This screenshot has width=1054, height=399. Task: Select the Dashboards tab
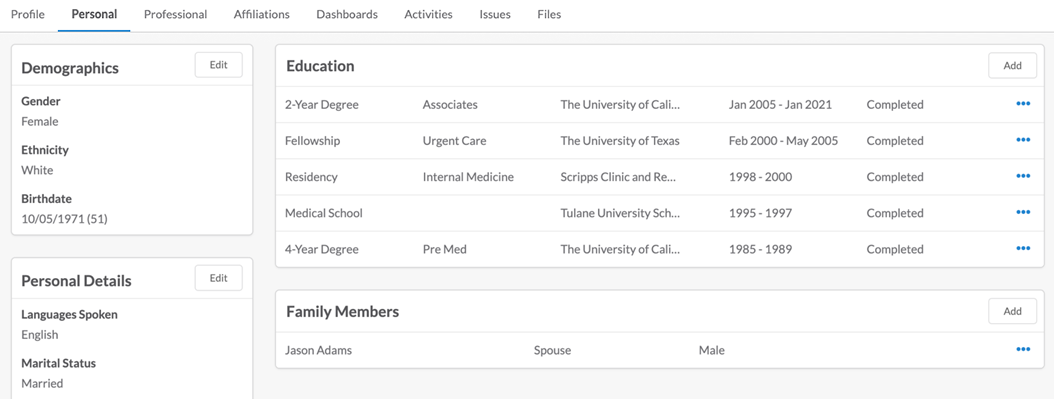(x=347, y=14)
